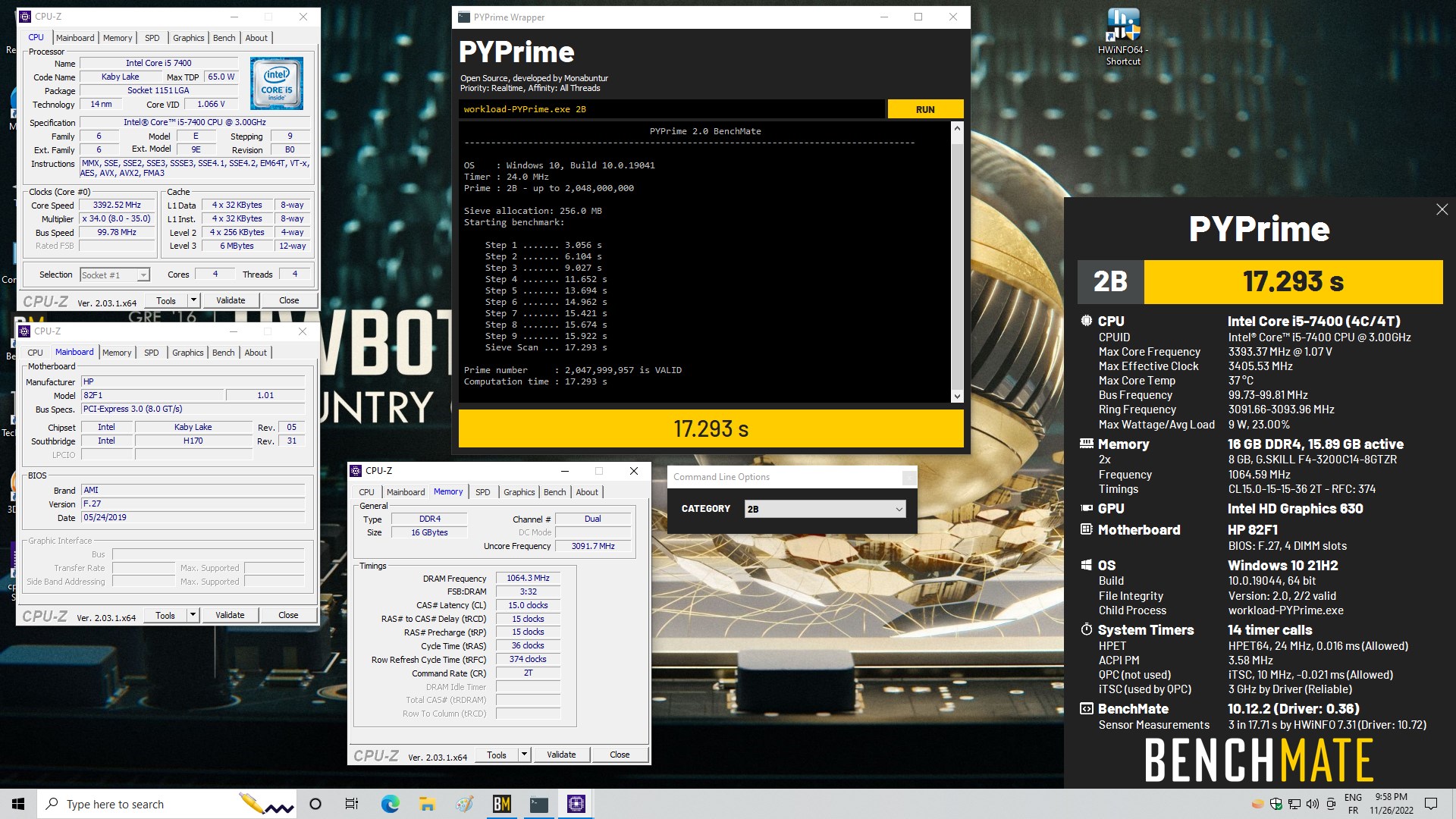Click the yellow RUN button in PYPrime
This screenshot has width=1456, height=819.
925,109
